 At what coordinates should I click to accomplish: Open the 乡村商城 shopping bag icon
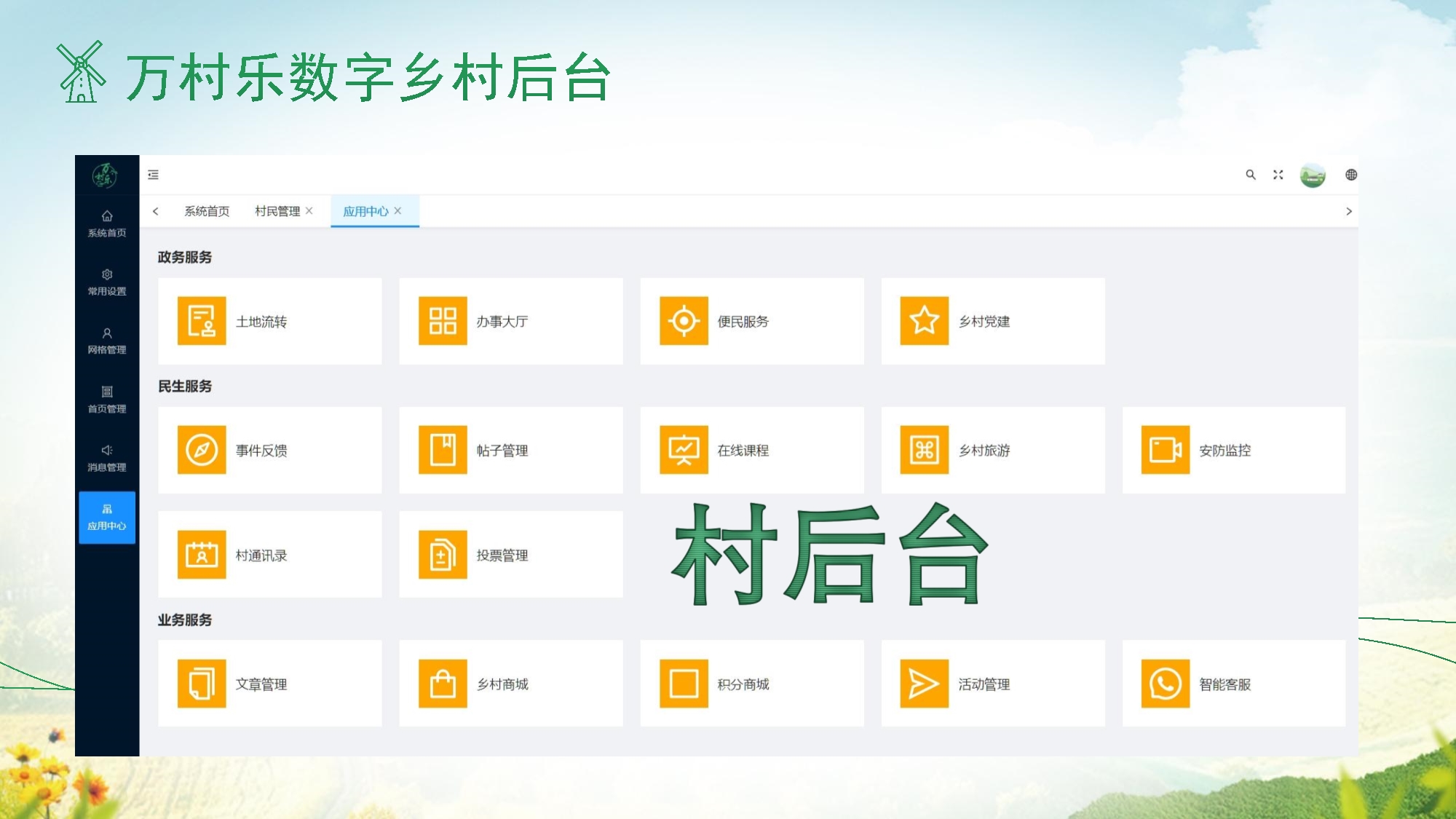tap(443, 684)
